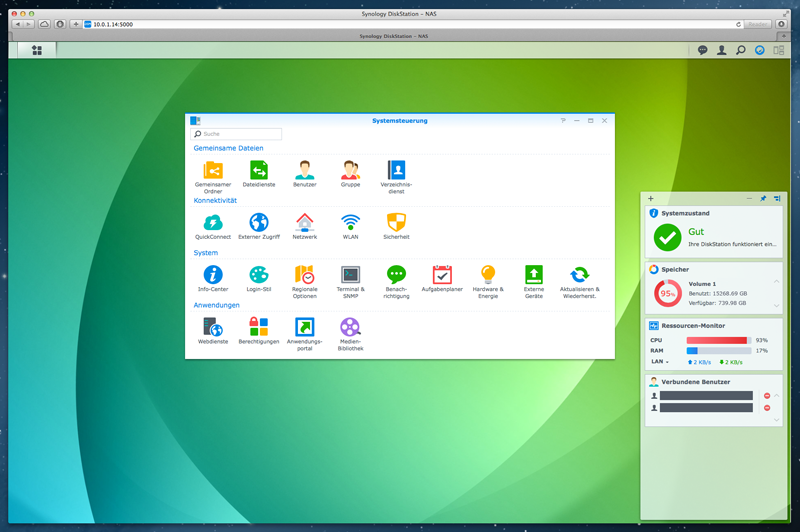Click the RAM usage bar
The width and height of the screenshot is (800, 532).
tap(718, 351)
